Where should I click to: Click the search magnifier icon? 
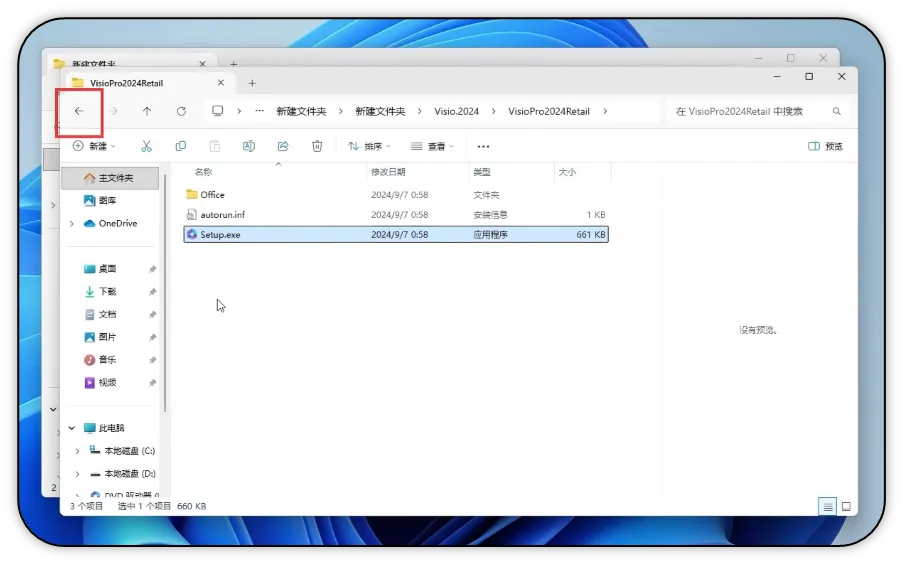coord(837,111)
